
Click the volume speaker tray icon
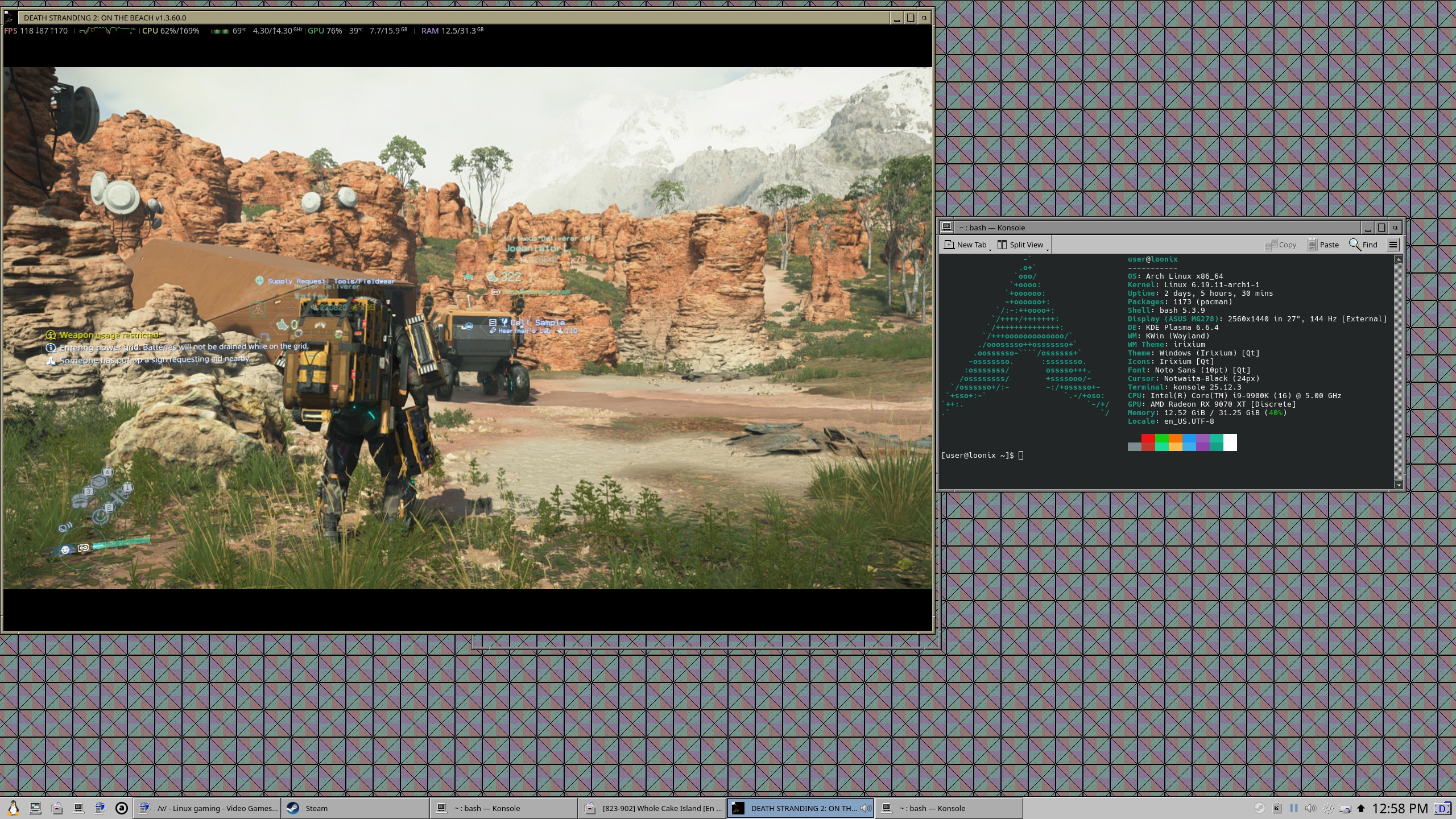[x=1310, y=808]
